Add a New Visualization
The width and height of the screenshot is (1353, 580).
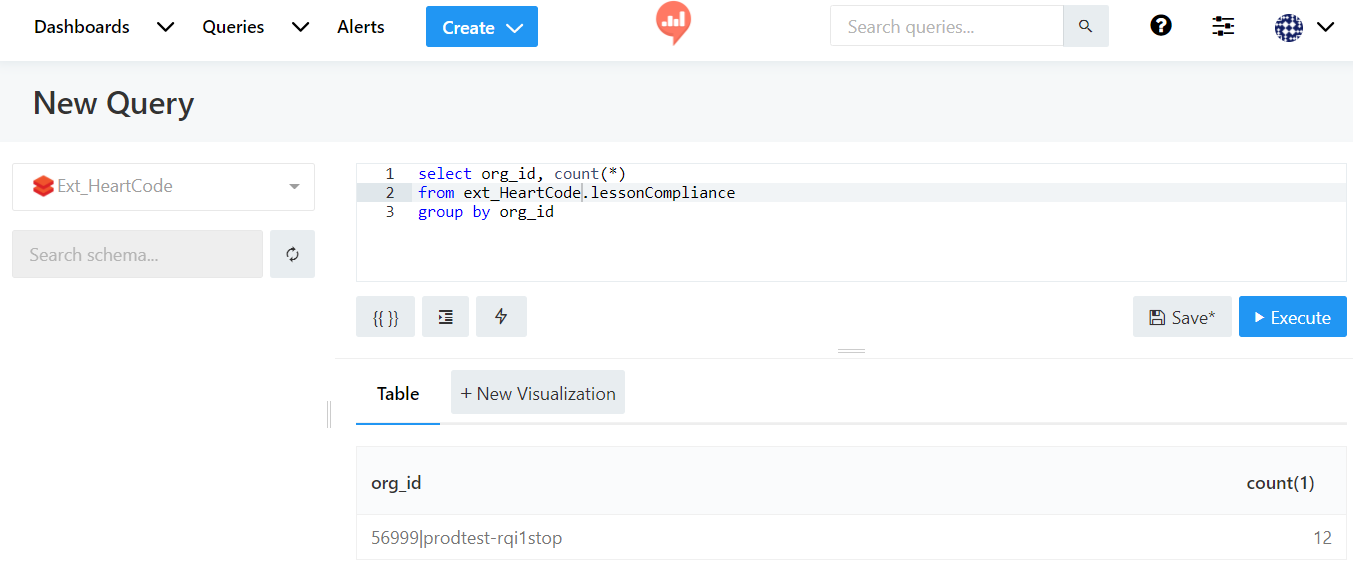[x=537, y=392]
